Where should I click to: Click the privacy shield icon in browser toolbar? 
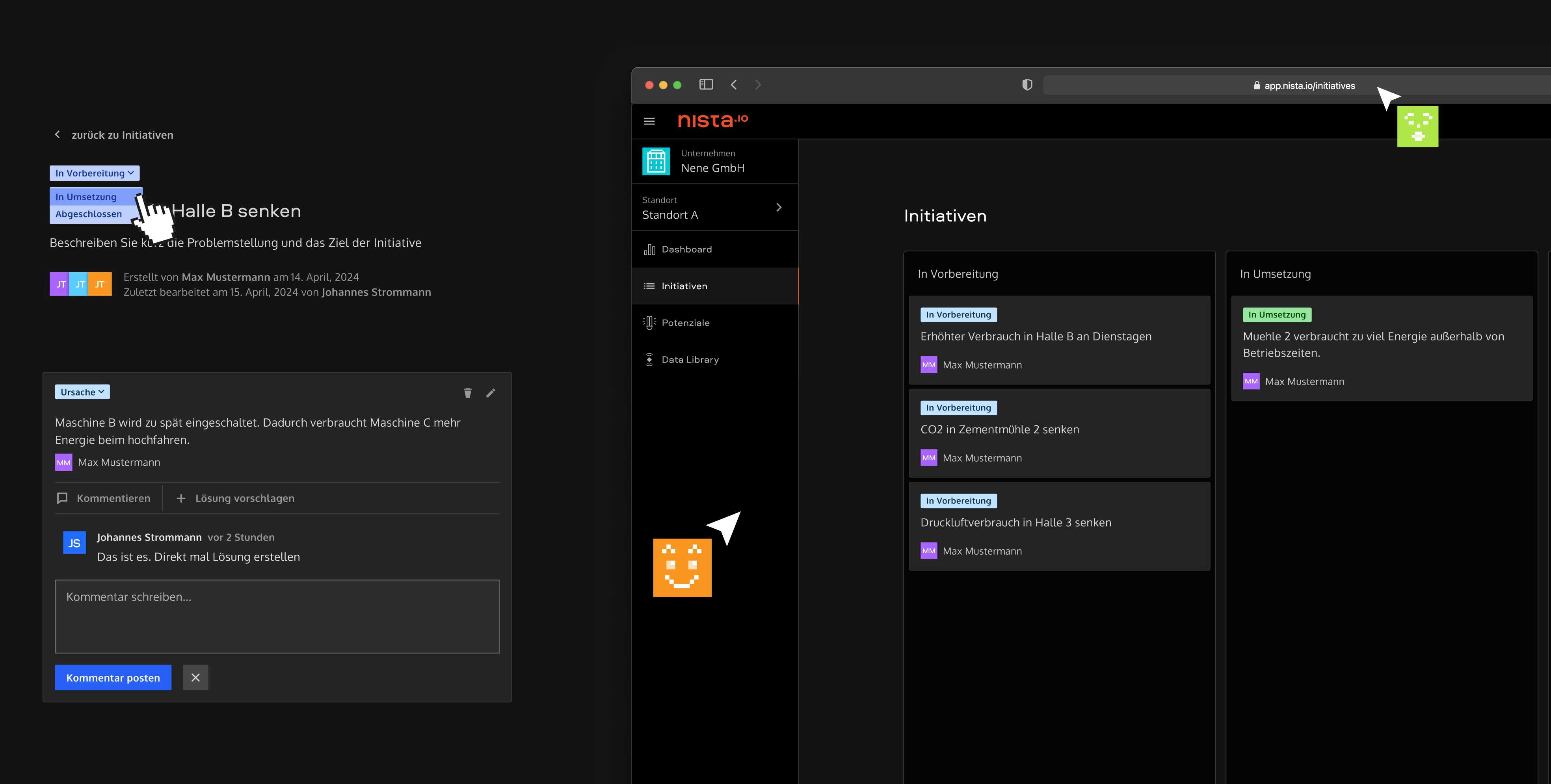(1027, 85)
